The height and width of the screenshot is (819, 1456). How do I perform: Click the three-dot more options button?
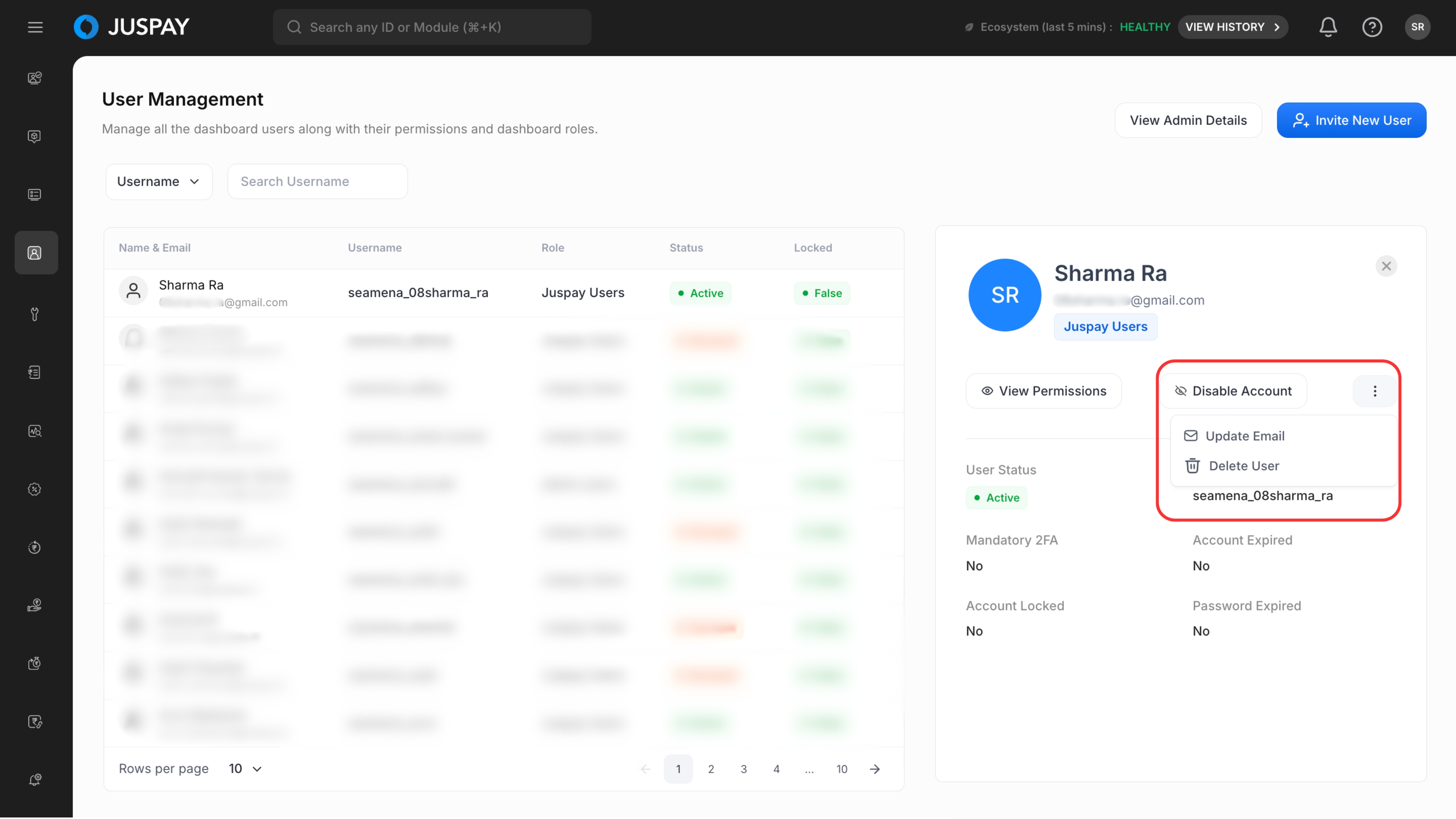pyautogui.click(x=1374, y=391)
